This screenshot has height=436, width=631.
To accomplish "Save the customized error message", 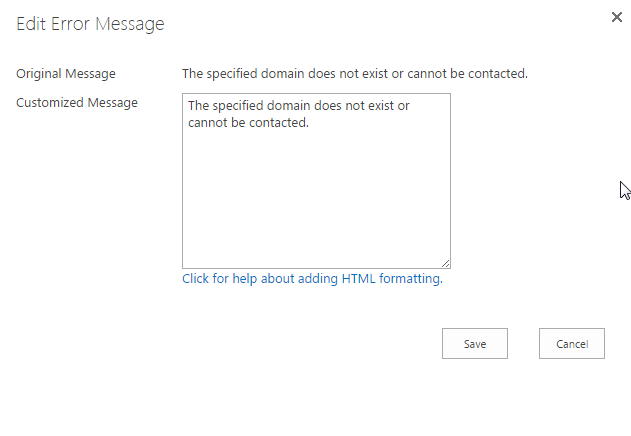I will click(x=475, y=343).
